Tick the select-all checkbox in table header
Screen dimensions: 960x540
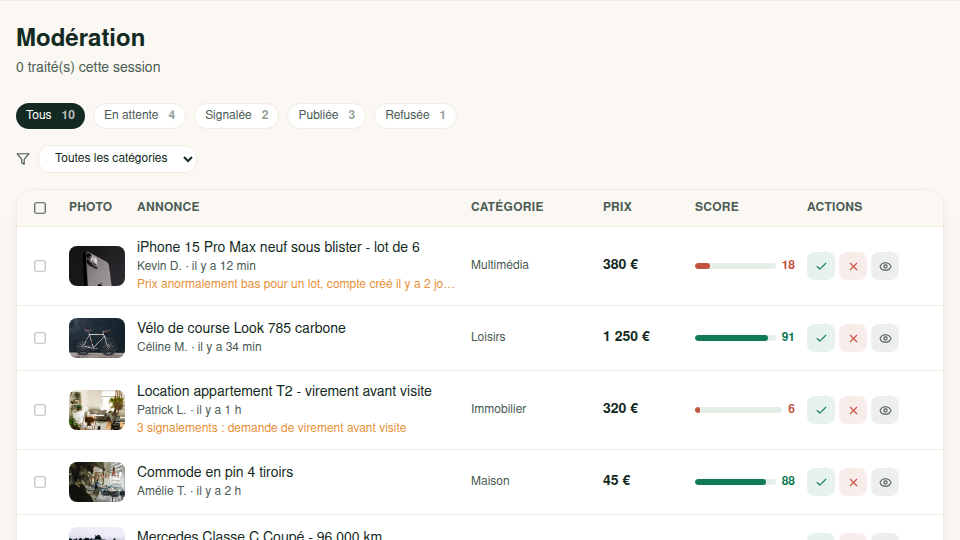click(x=40, y=208)
